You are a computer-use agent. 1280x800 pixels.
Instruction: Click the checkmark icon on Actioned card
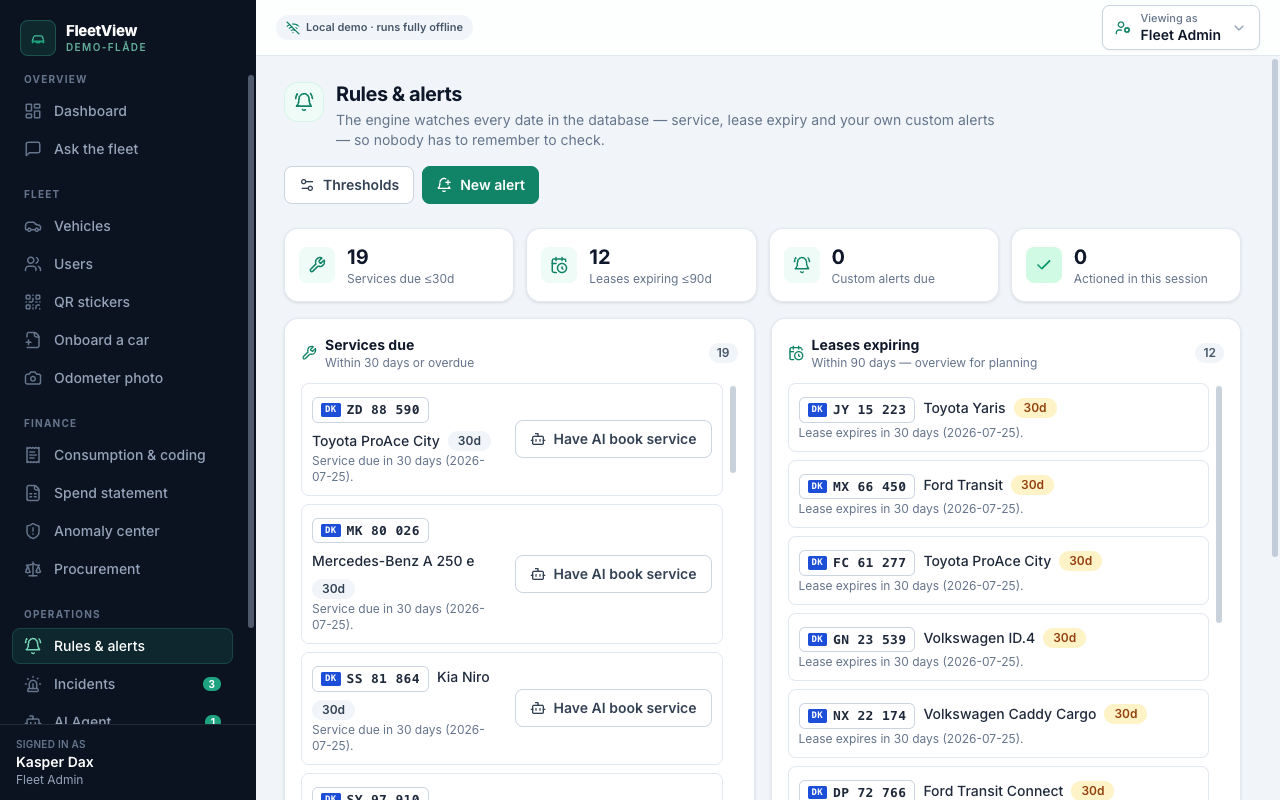coord(1044,265)
